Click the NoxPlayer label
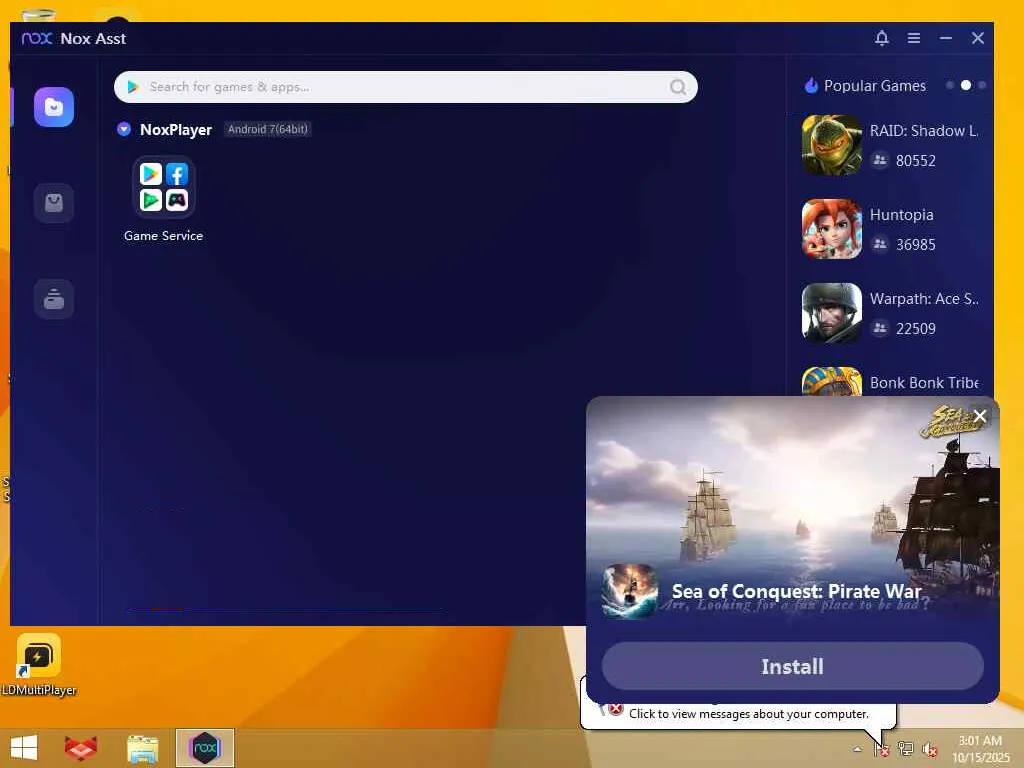The width and height of the screenshot is (1024, 768). tap(176, 129)
